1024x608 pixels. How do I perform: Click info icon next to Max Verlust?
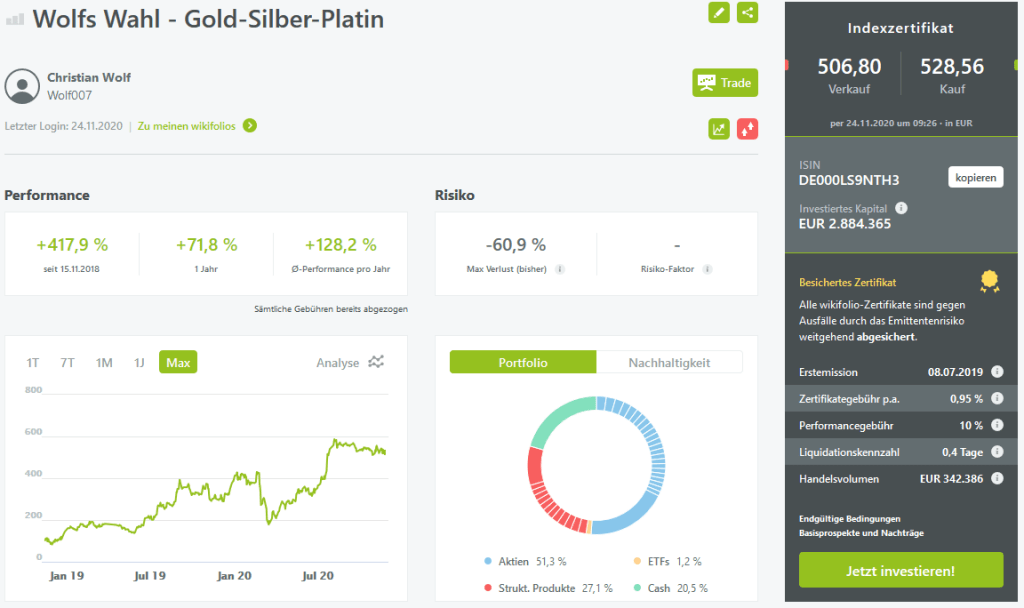(x=560, y=269)
